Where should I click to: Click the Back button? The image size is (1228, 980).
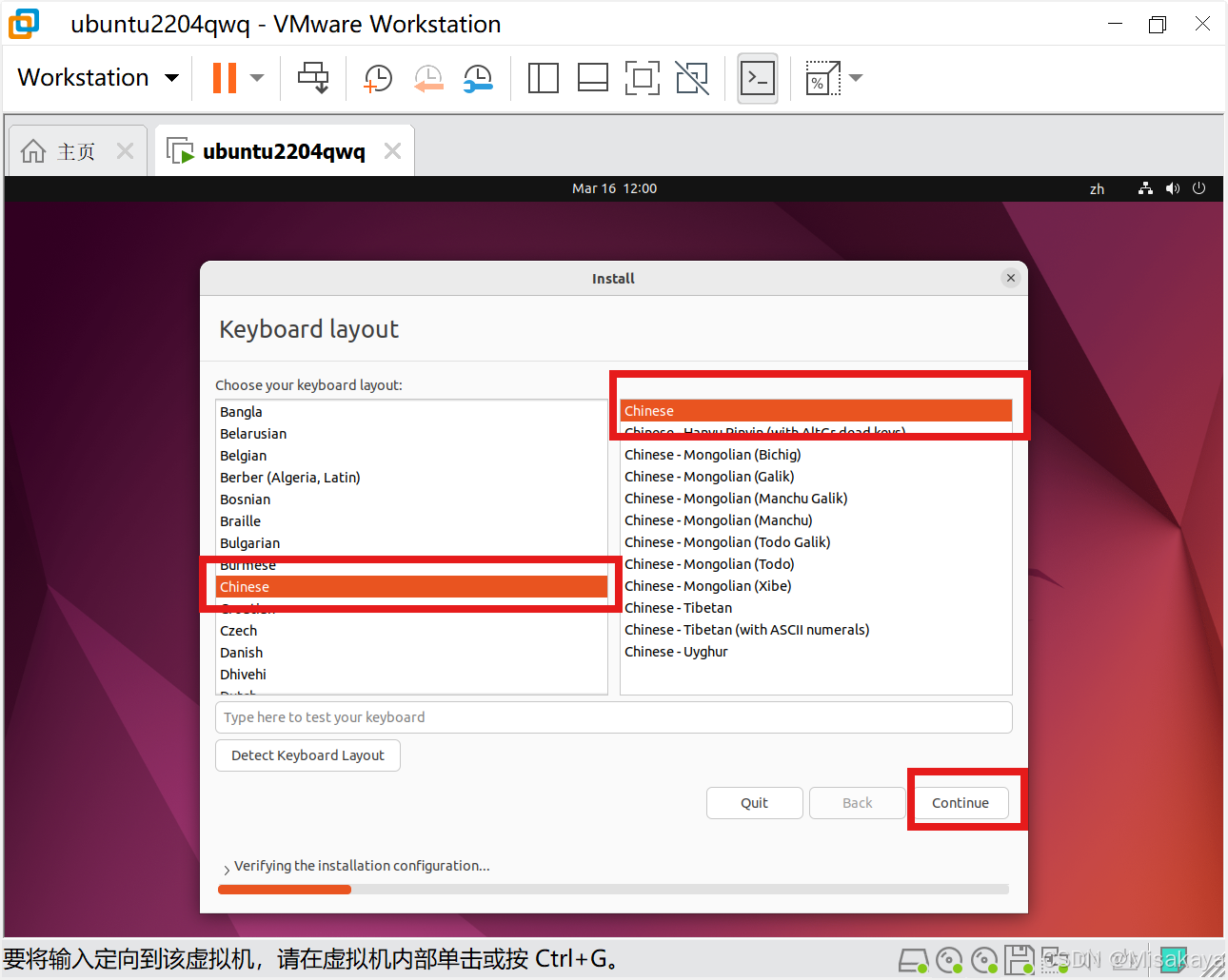pyautogui.click(x=857, y=803)
